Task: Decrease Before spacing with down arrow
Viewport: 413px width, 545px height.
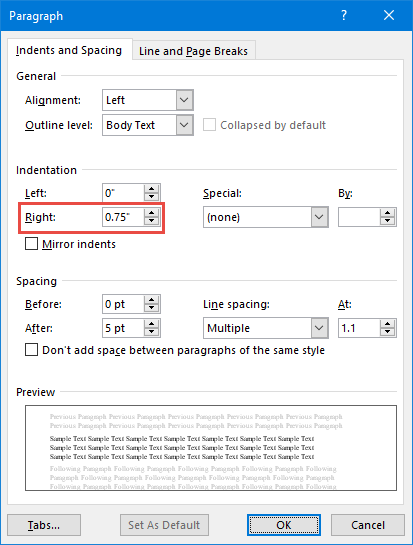Action: tap(152, 308)
